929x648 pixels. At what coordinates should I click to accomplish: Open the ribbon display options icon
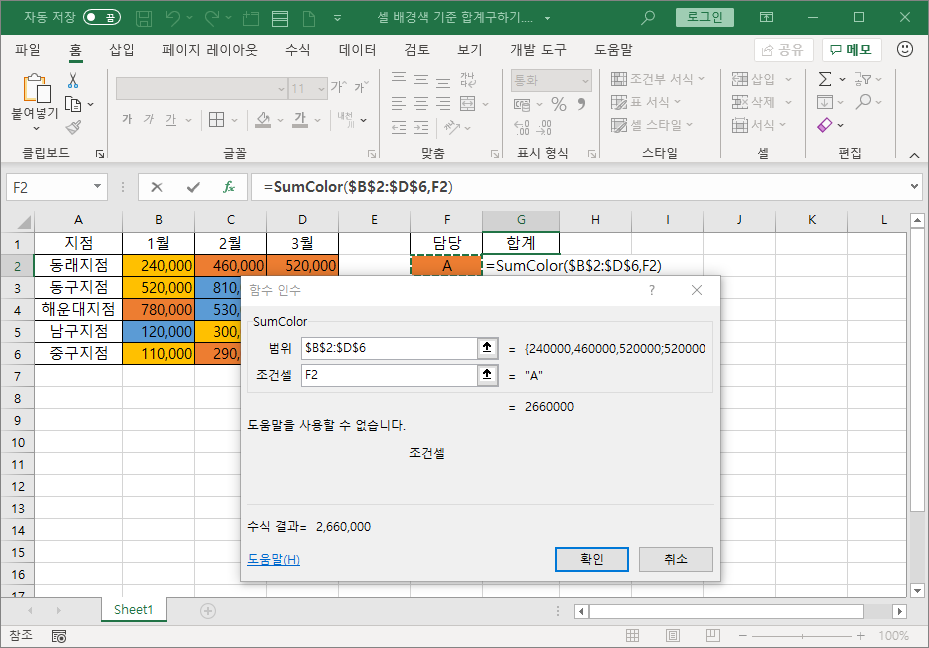pyautogui.click(x=766, y=18)
